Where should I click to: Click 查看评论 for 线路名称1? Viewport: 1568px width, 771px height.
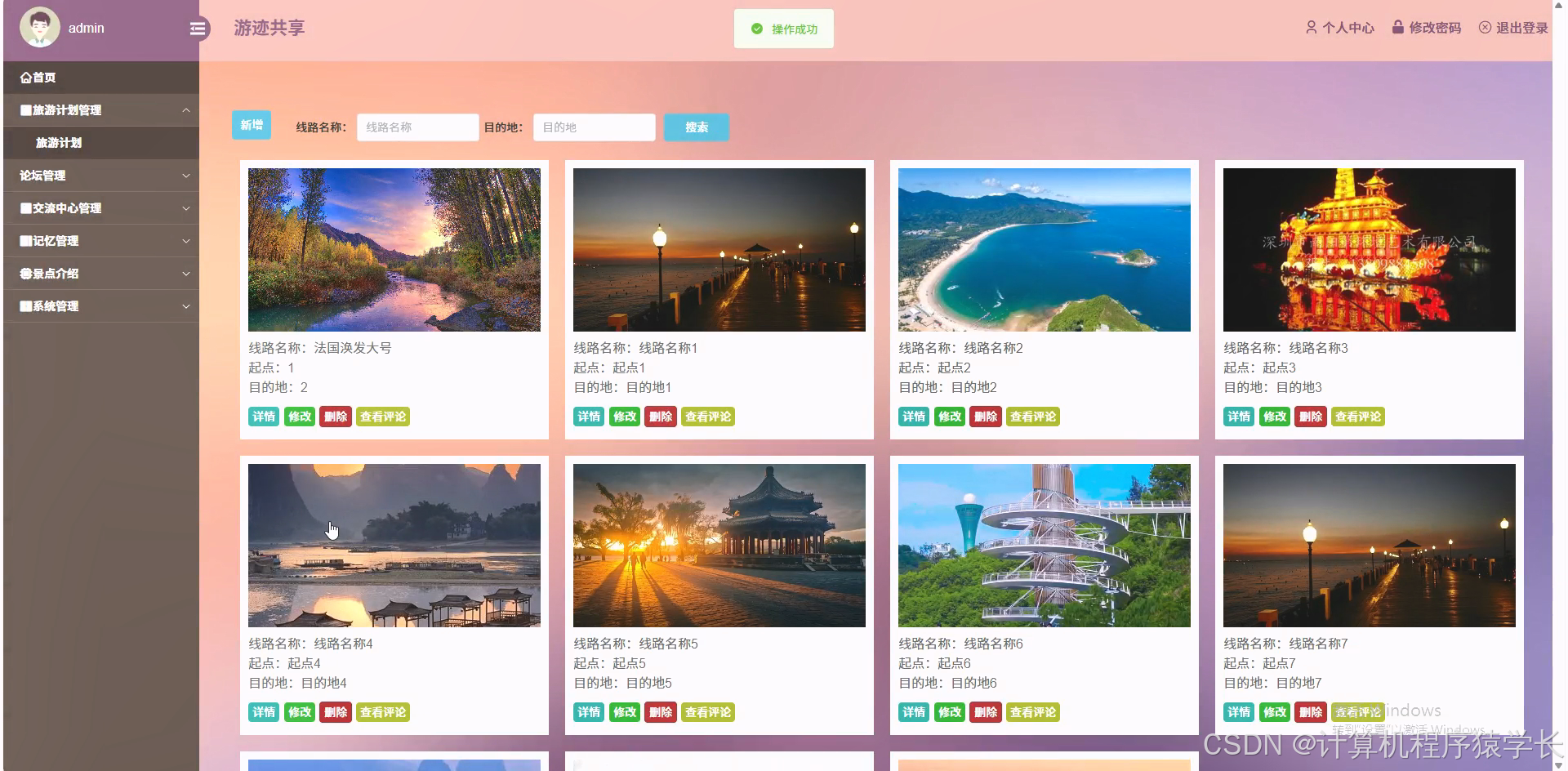708,417
